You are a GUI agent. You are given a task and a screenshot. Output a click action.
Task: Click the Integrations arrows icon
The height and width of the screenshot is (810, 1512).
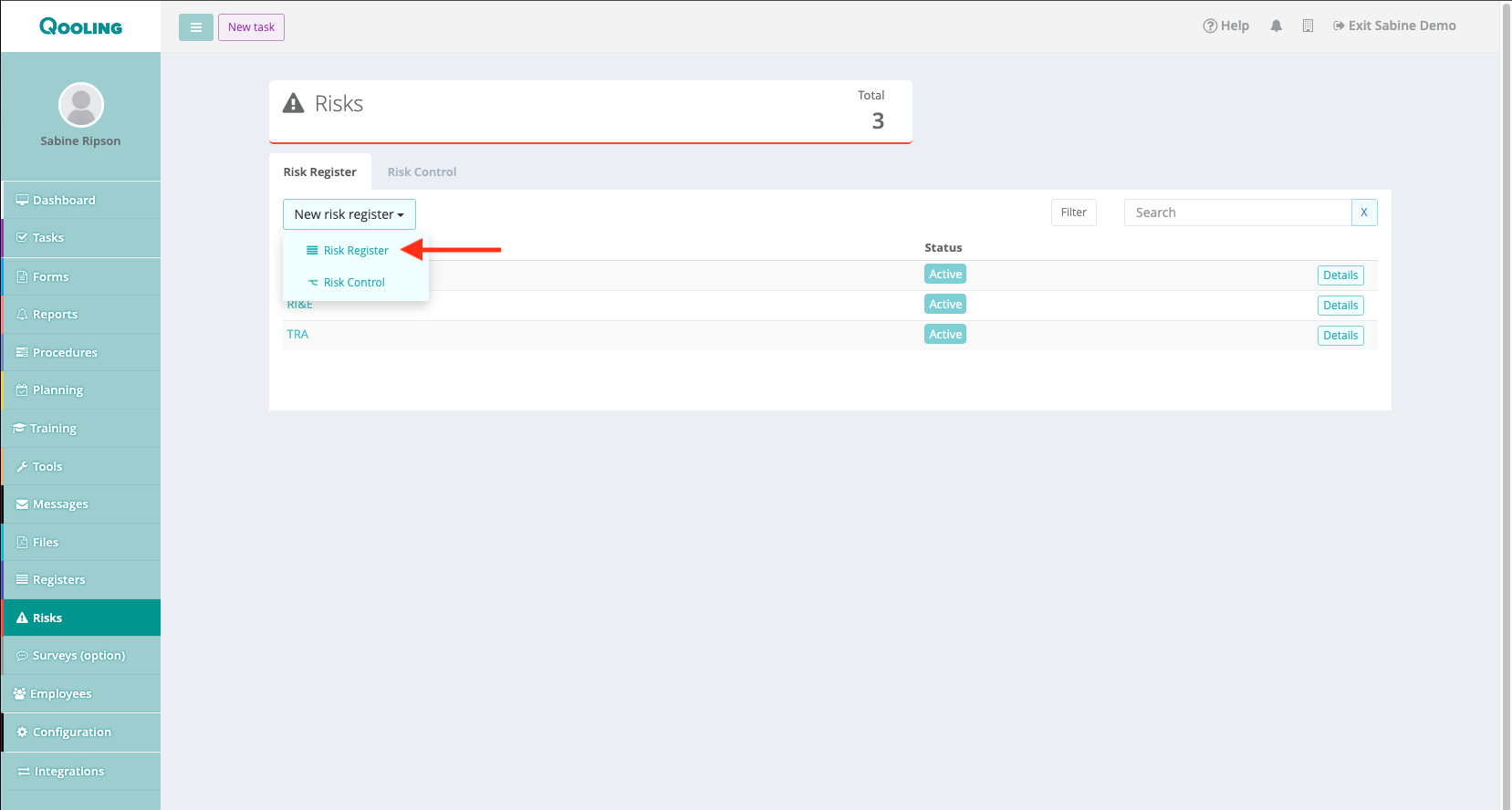point(24,771)
